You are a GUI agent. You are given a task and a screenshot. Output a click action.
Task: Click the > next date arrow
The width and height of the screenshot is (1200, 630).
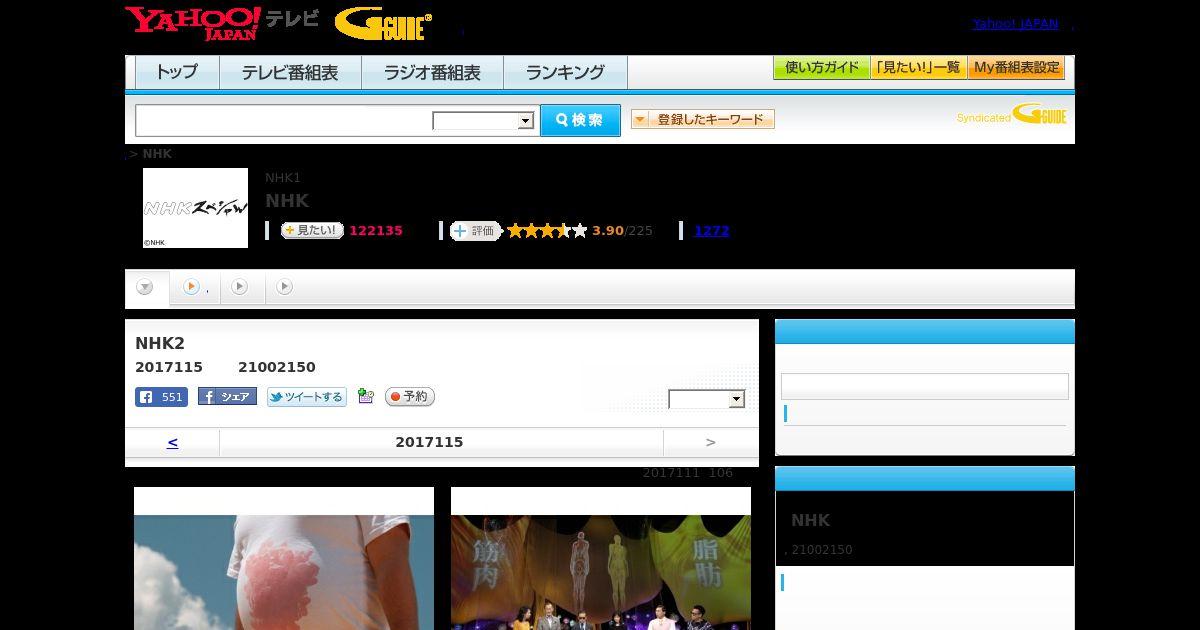pos(711,442)
